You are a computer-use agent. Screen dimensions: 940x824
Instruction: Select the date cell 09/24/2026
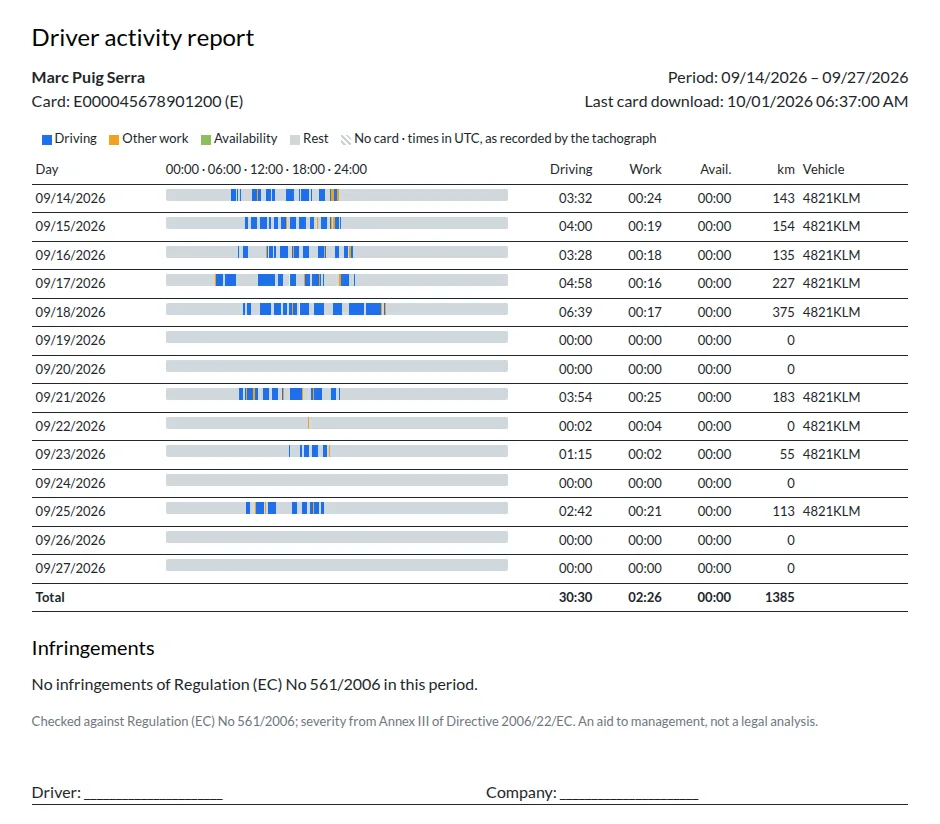70,483
